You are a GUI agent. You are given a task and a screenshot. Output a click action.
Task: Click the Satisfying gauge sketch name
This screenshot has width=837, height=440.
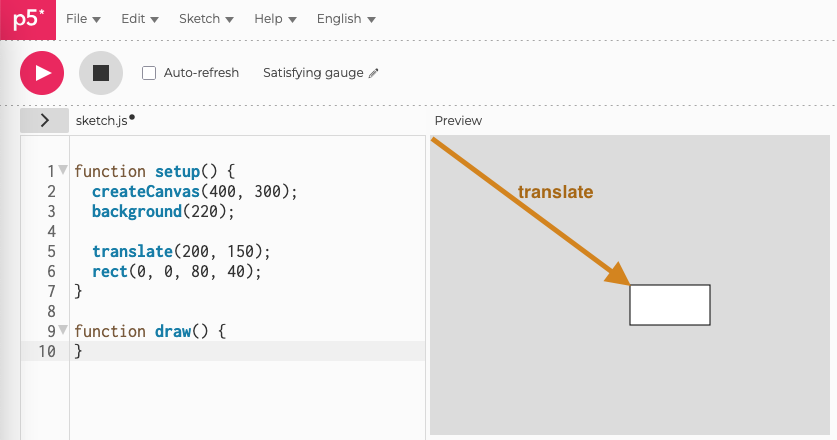click(x=313, y=73)
